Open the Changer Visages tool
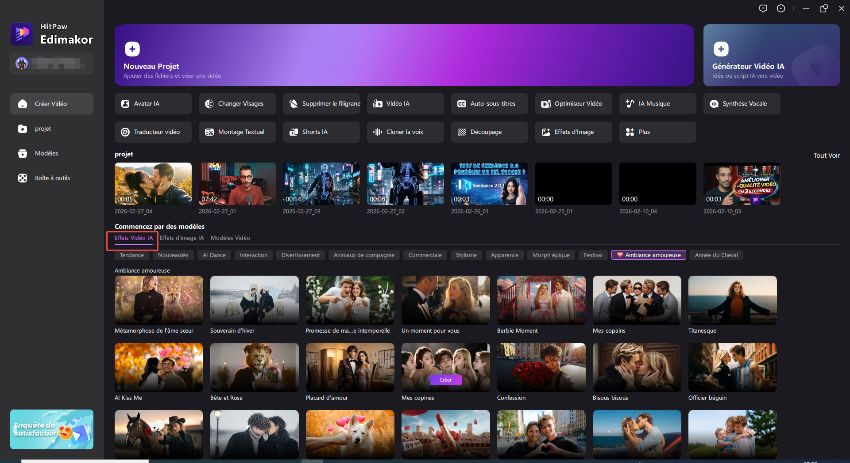Screen dimensions: 850x463 [237, 104]
